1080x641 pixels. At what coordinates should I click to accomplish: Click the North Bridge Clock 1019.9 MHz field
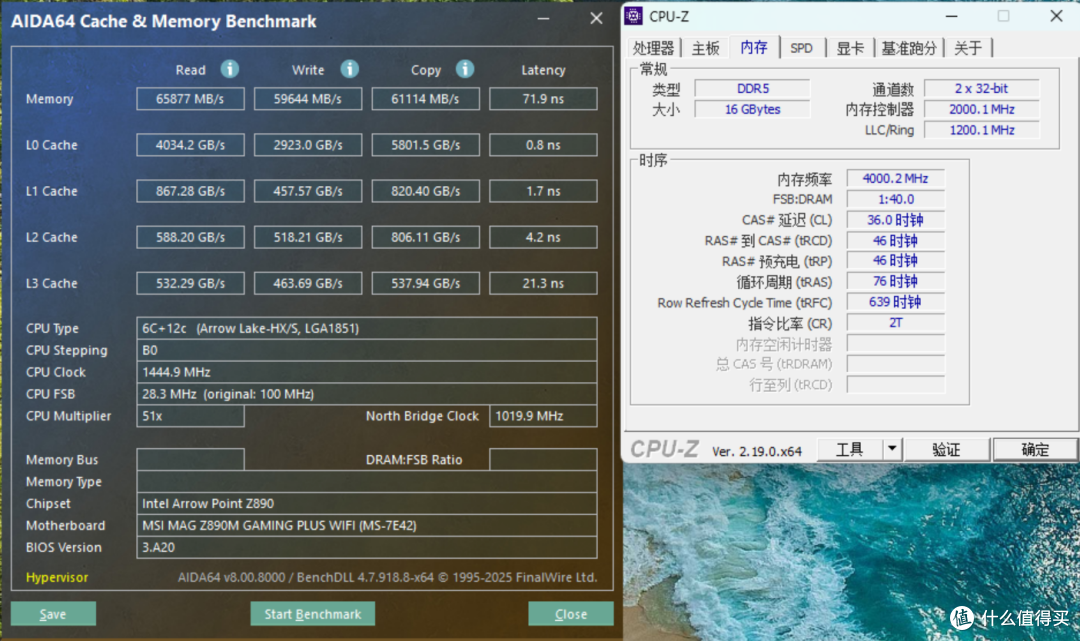(x=543, y=416)
